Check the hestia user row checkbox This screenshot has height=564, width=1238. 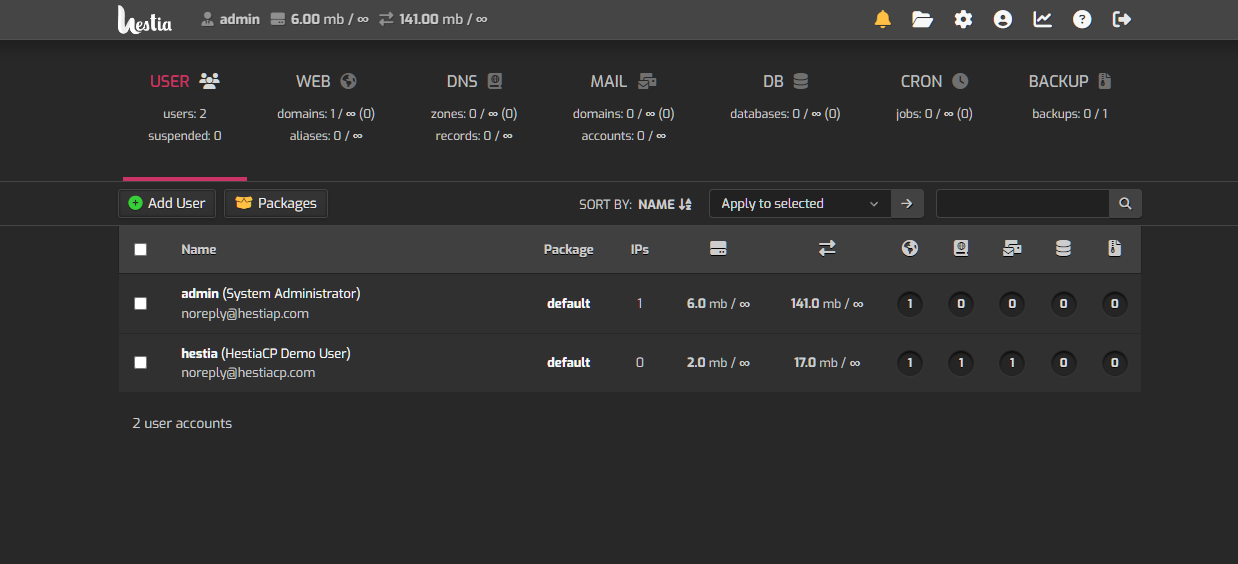coord(140,362)
